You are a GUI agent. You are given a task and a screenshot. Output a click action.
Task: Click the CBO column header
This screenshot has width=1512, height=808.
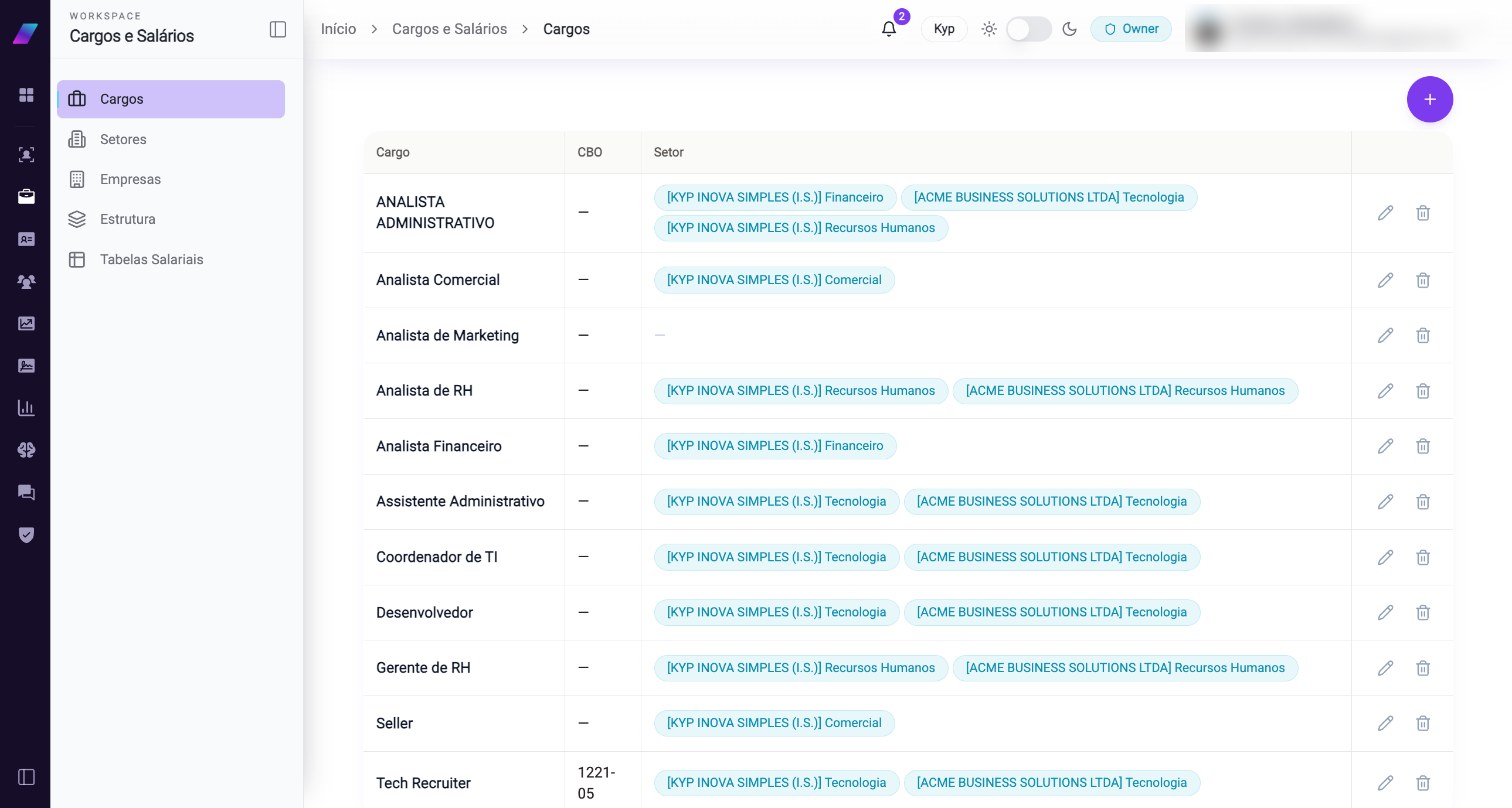[590, 152]
